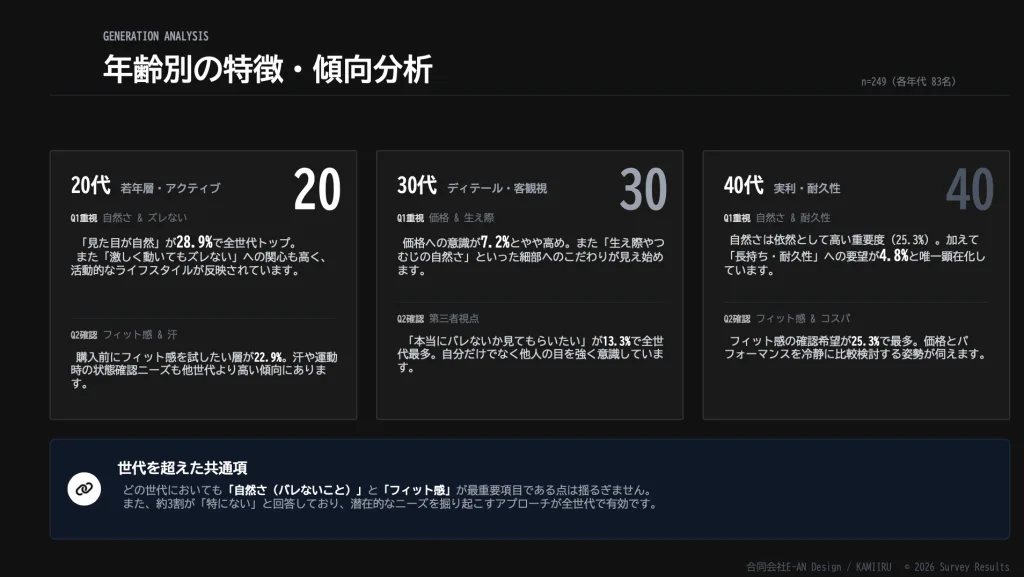Click the 4.8% figure in the 40代 card

coord(894,255)
